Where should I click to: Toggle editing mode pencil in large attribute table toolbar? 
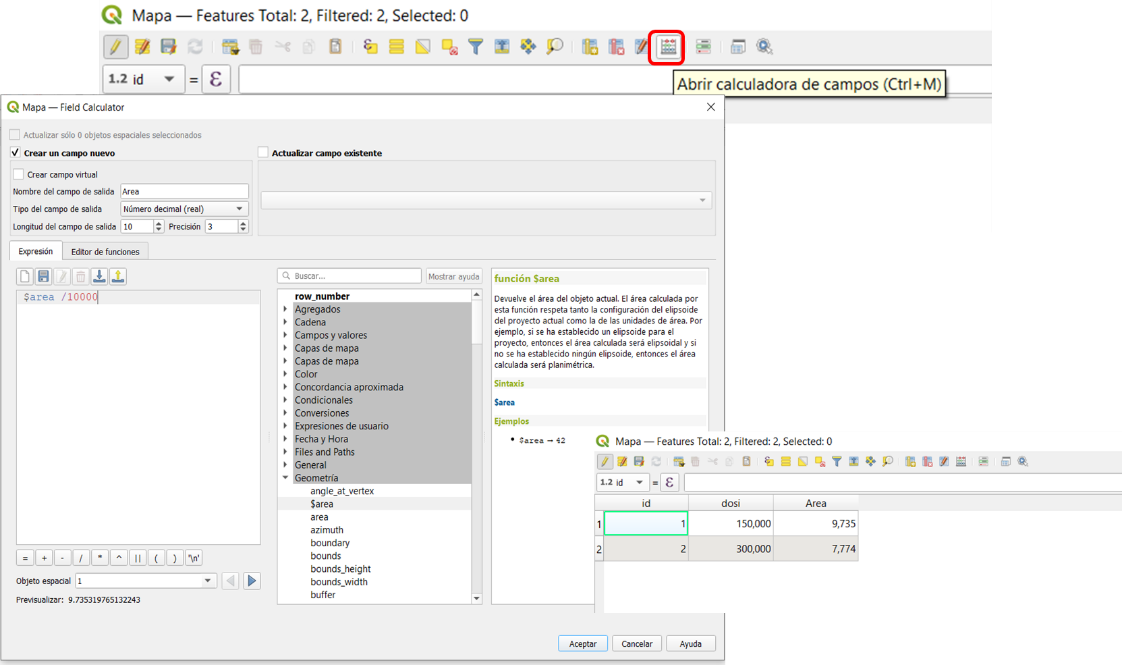(114, 47)
